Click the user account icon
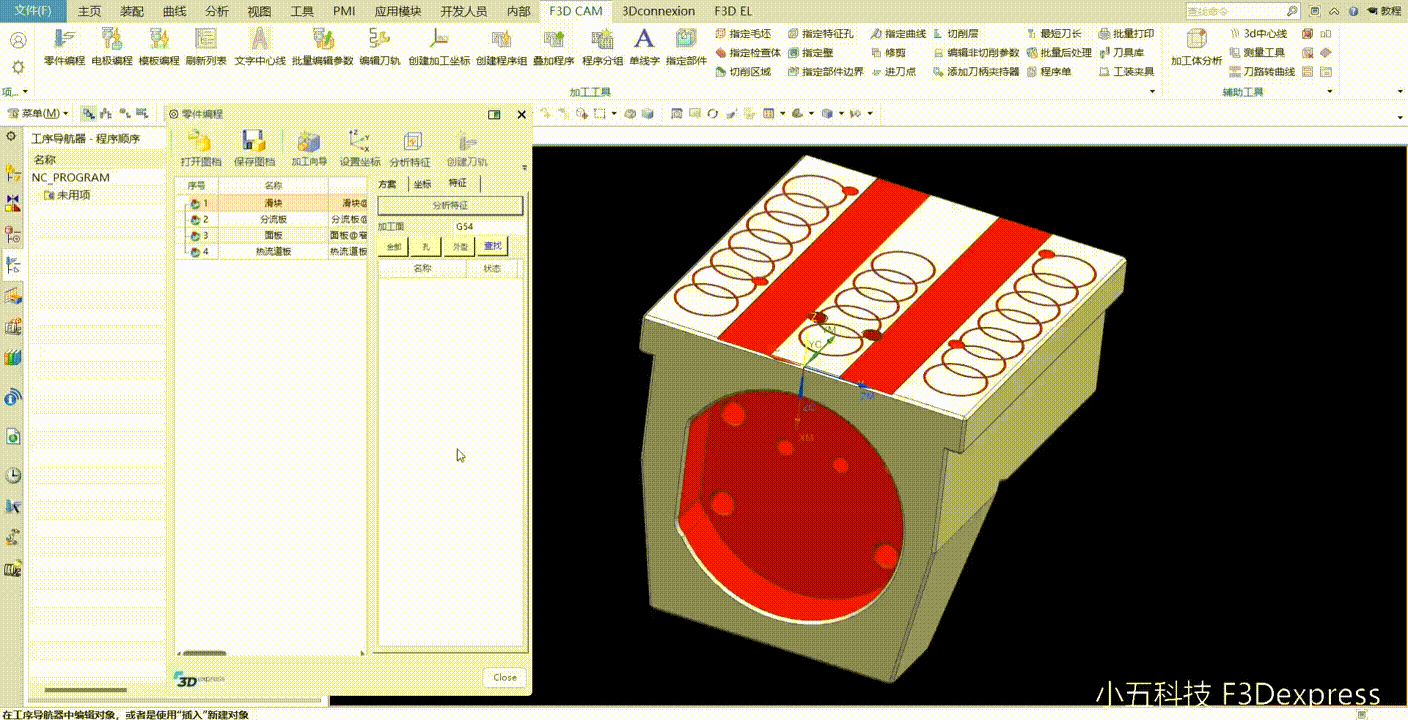1408x720 pixels. click(x=18, y=41)
